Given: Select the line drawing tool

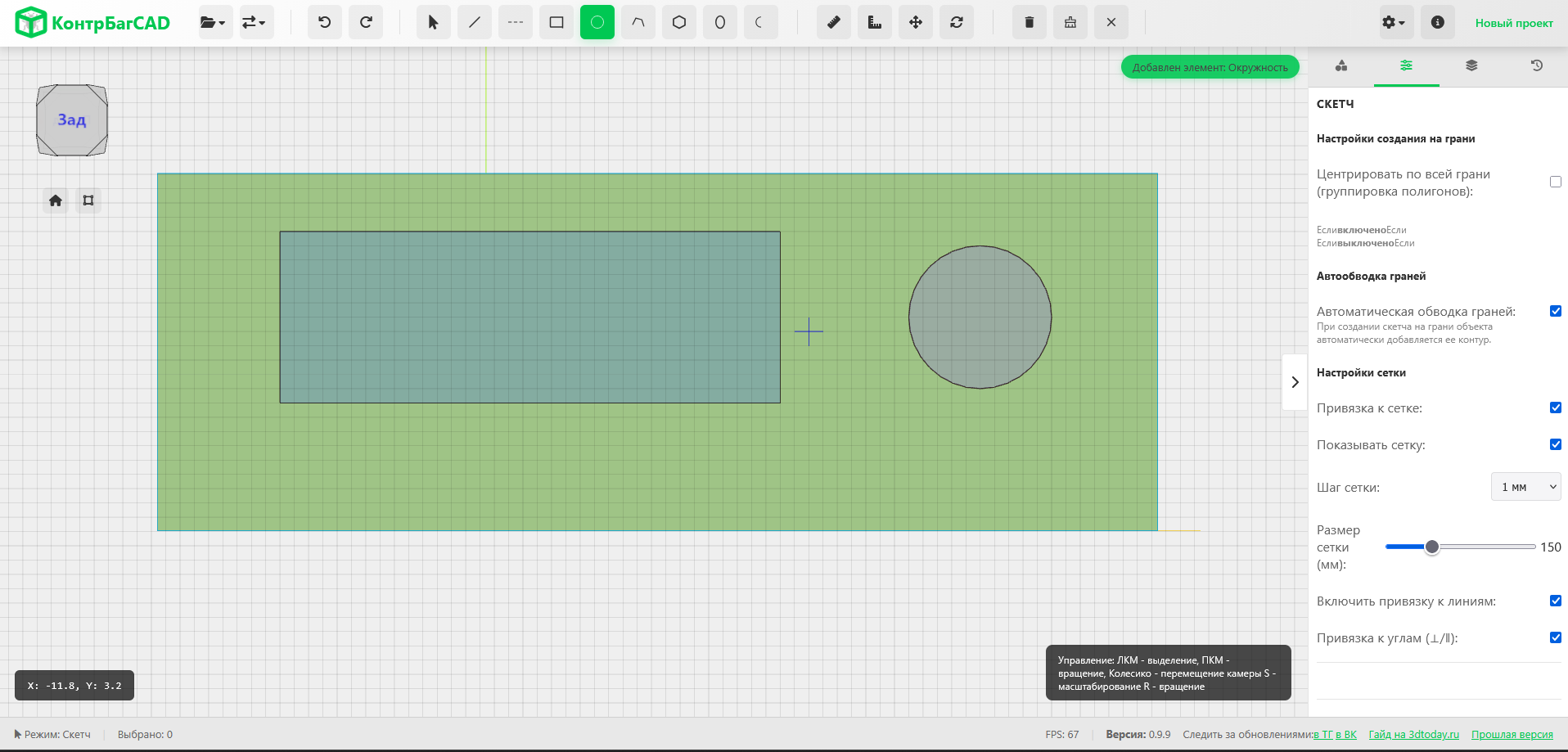Looking at the screenshot, I should (x=474, y=23).
